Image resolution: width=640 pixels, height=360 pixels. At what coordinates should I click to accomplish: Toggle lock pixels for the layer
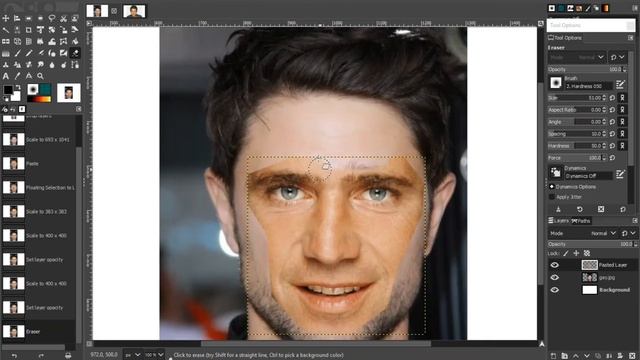(566, 253)
